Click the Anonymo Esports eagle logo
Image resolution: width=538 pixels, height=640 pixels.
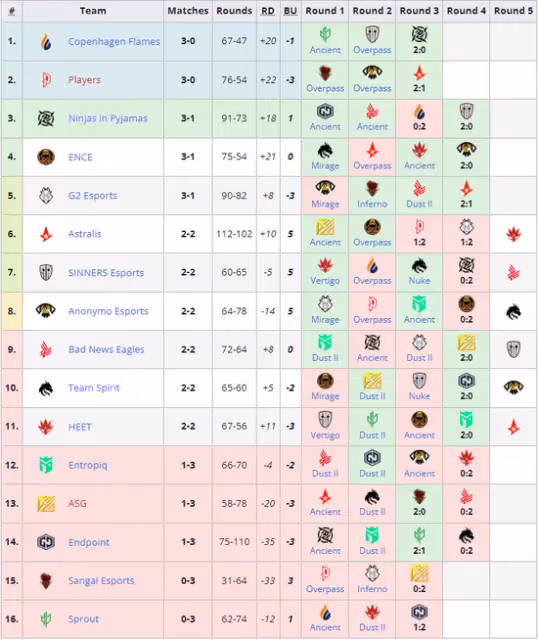[x=46, y=311]
